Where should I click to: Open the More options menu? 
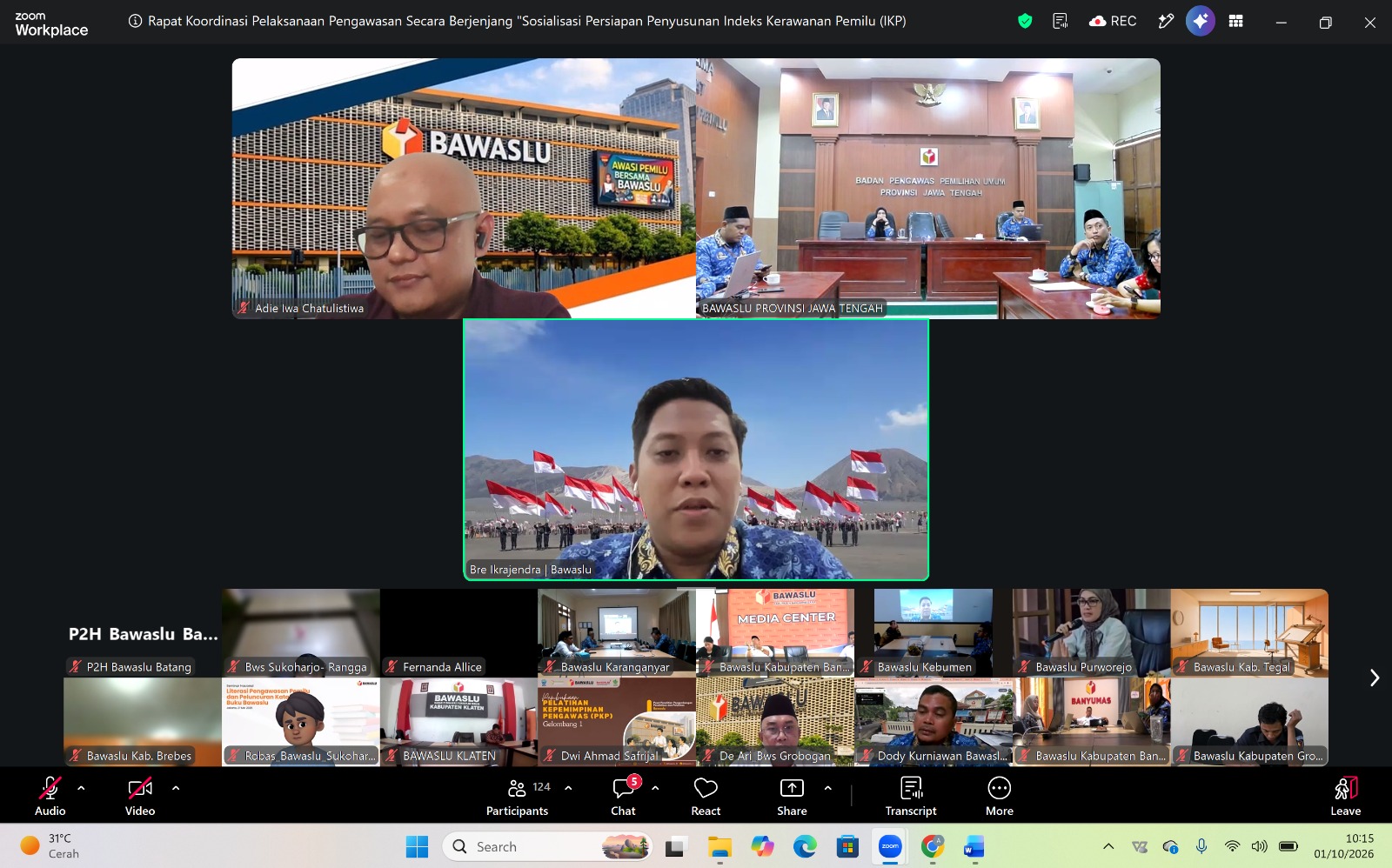coord(1000,796)
